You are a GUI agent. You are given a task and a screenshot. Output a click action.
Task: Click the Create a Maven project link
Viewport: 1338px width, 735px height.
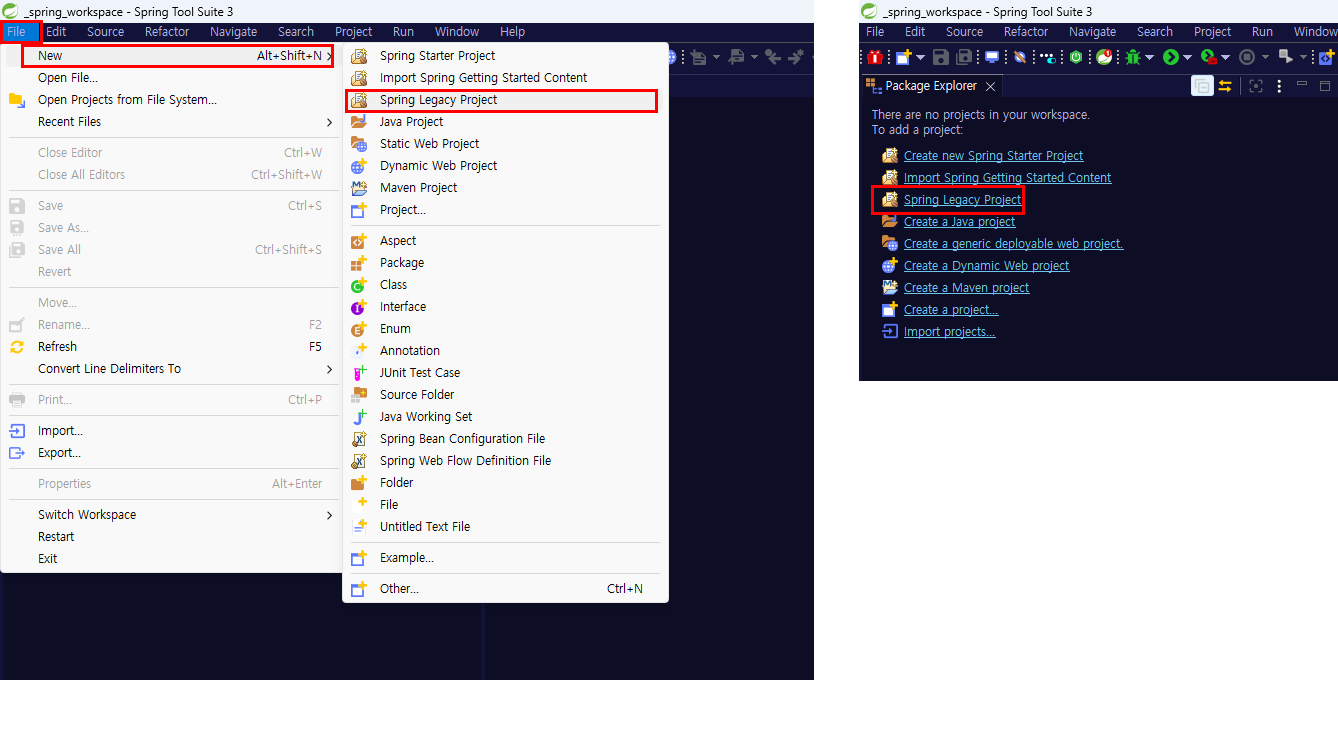tap(966, 288)
